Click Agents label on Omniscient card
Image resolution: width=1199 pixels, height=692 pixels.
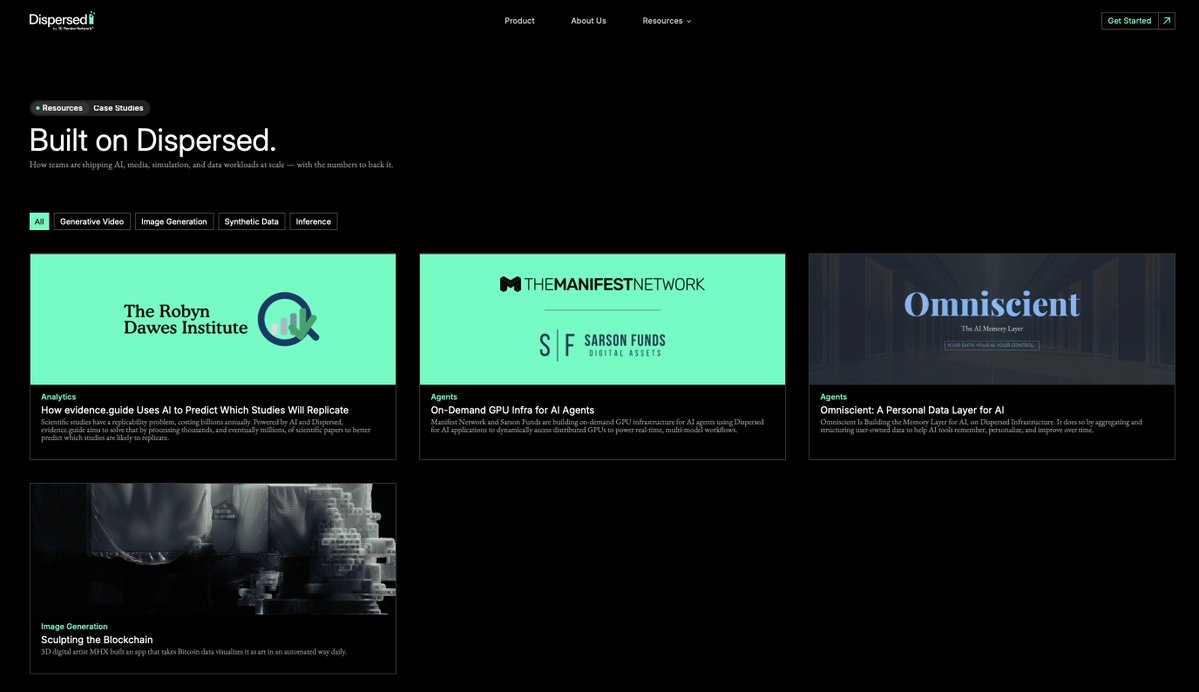(x=833, y=397)
